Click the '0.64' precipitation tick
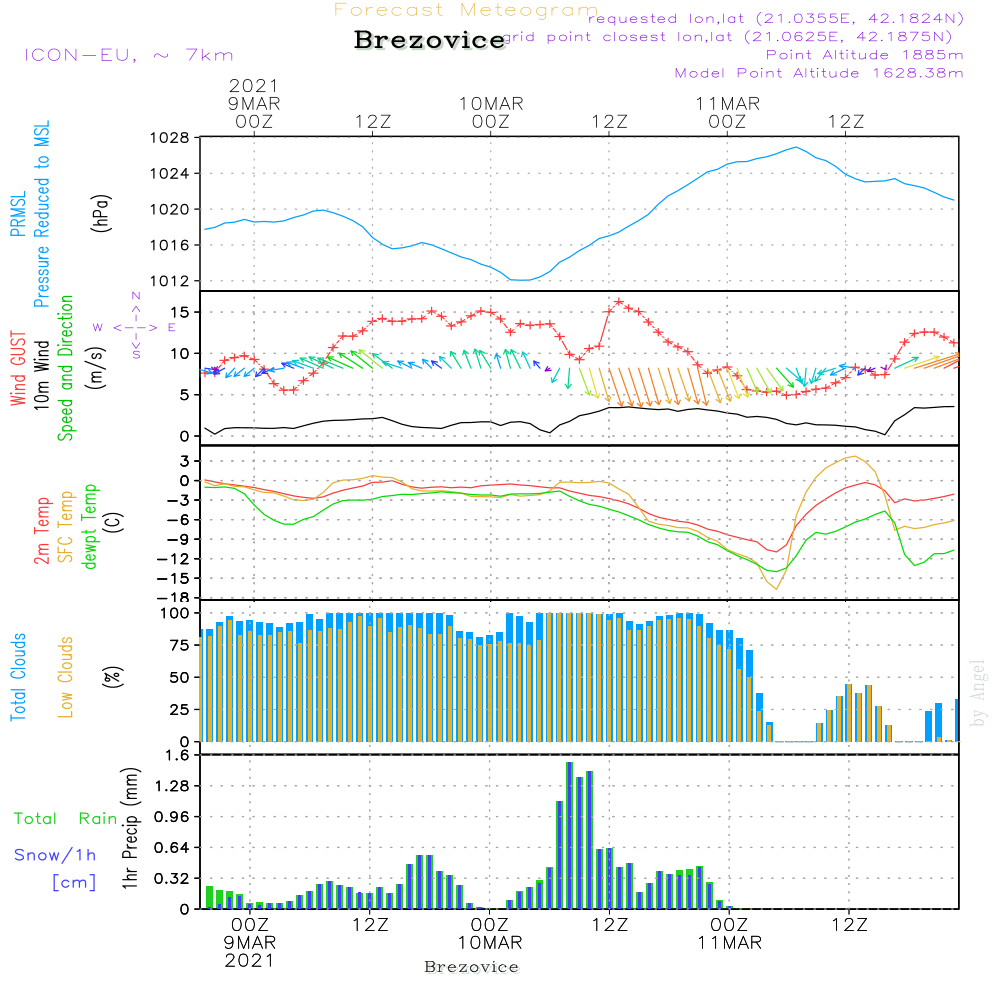 (x=172, y=848)
